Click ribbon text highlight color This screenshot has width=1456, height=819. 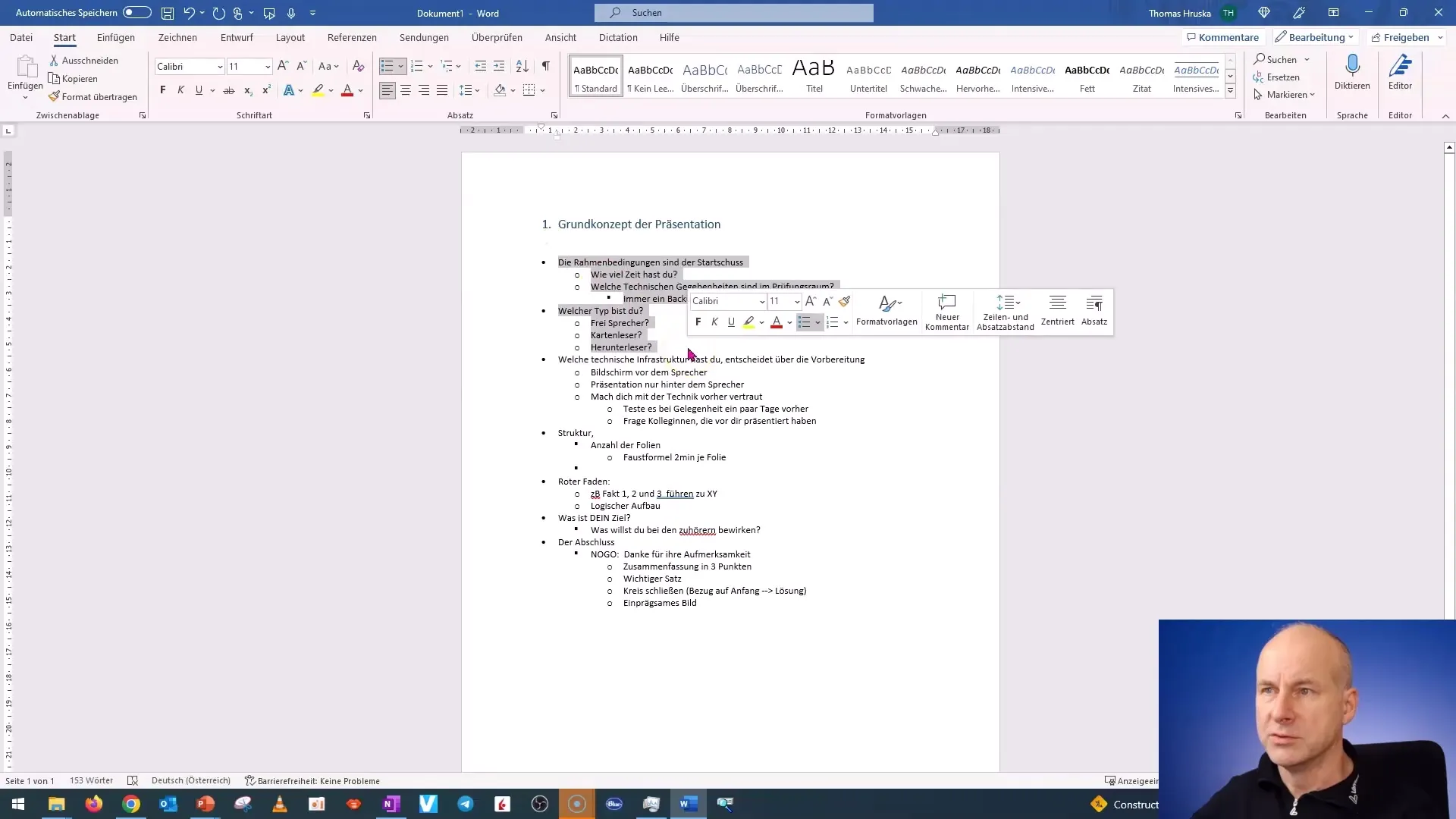318,90
